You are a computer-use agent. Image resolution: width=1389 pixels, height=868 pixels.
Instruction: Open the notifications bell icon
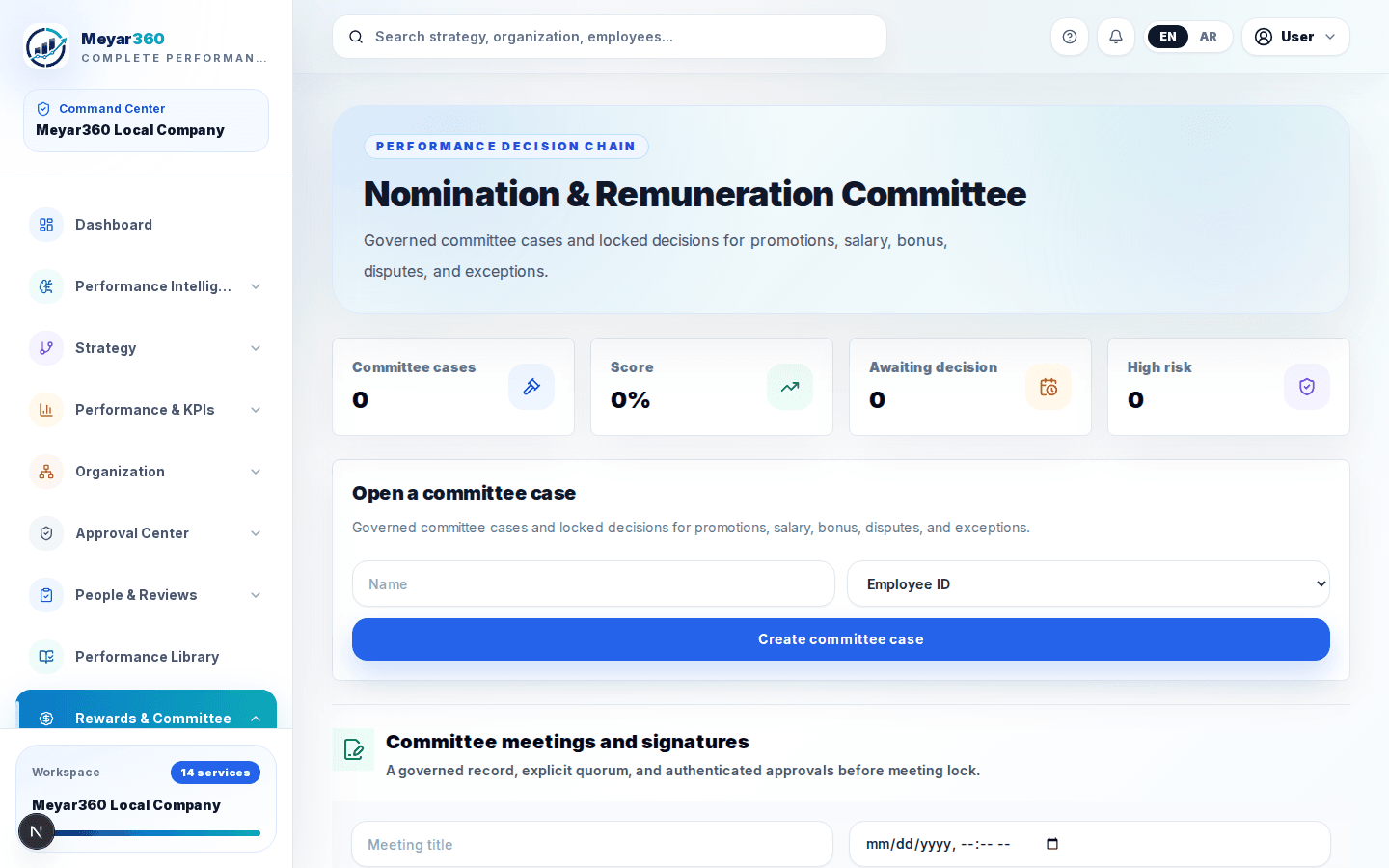[x=1116, y=37]
